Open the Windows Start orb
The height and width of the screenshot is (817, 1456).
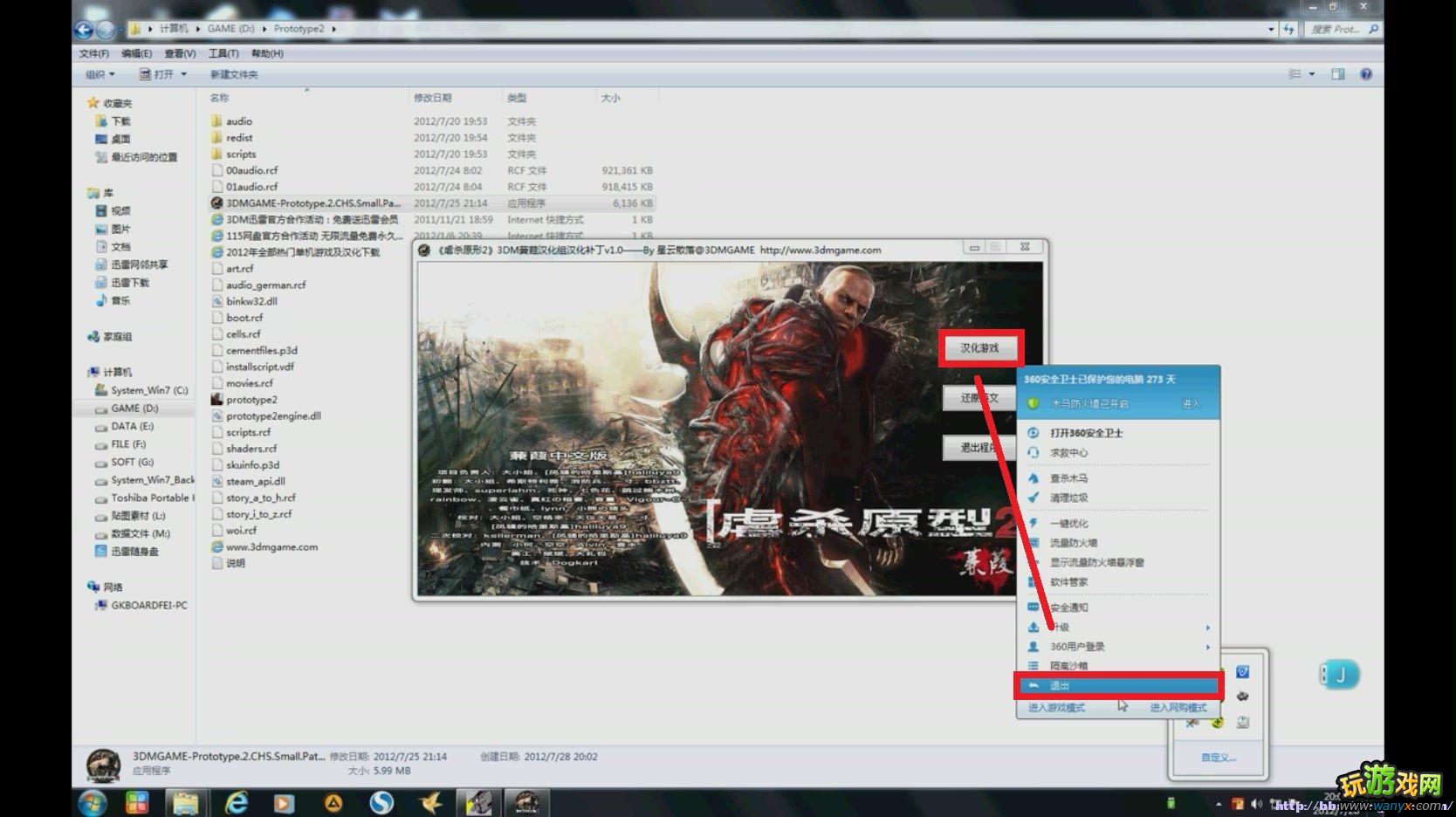(93, 802)
